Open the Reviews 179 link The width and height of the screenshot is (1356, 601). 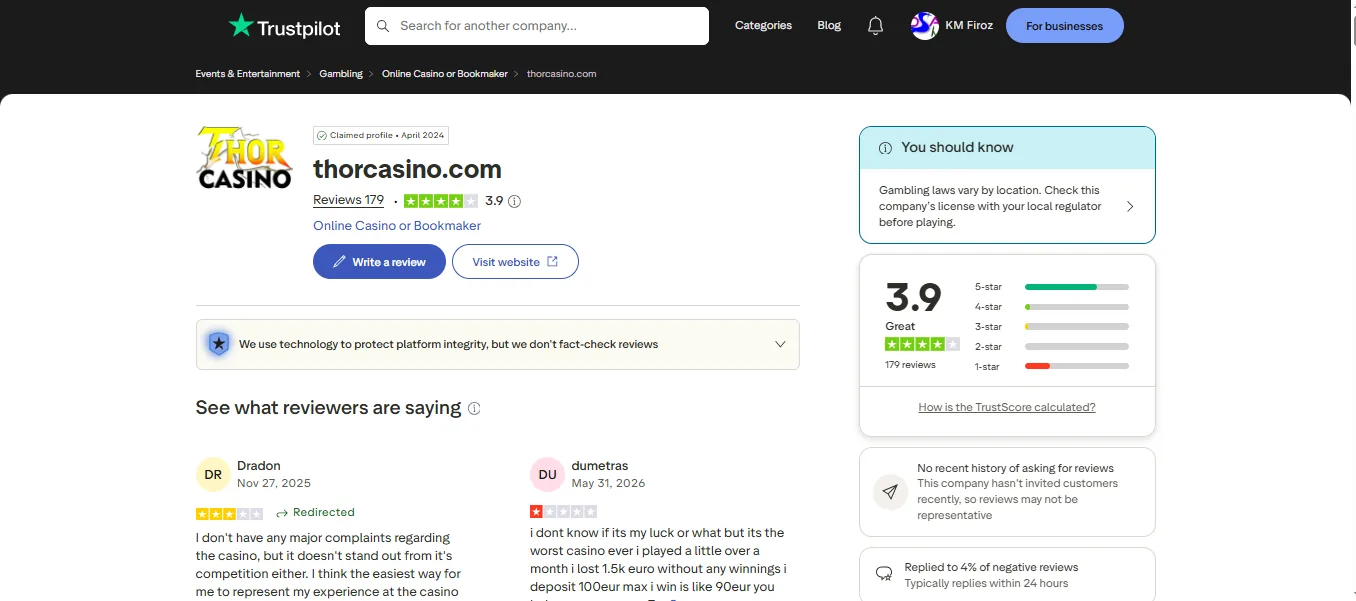pos(348,200)
